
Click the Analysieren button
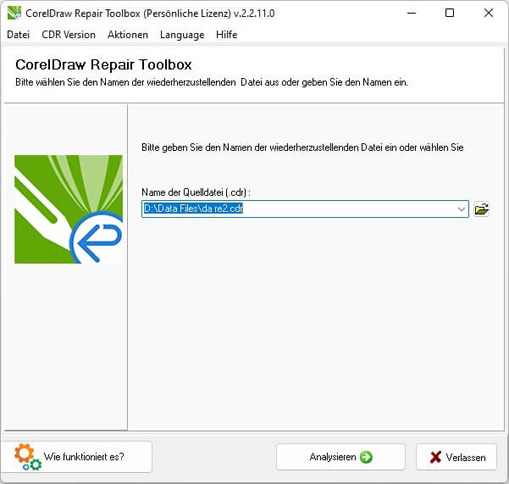341,457
